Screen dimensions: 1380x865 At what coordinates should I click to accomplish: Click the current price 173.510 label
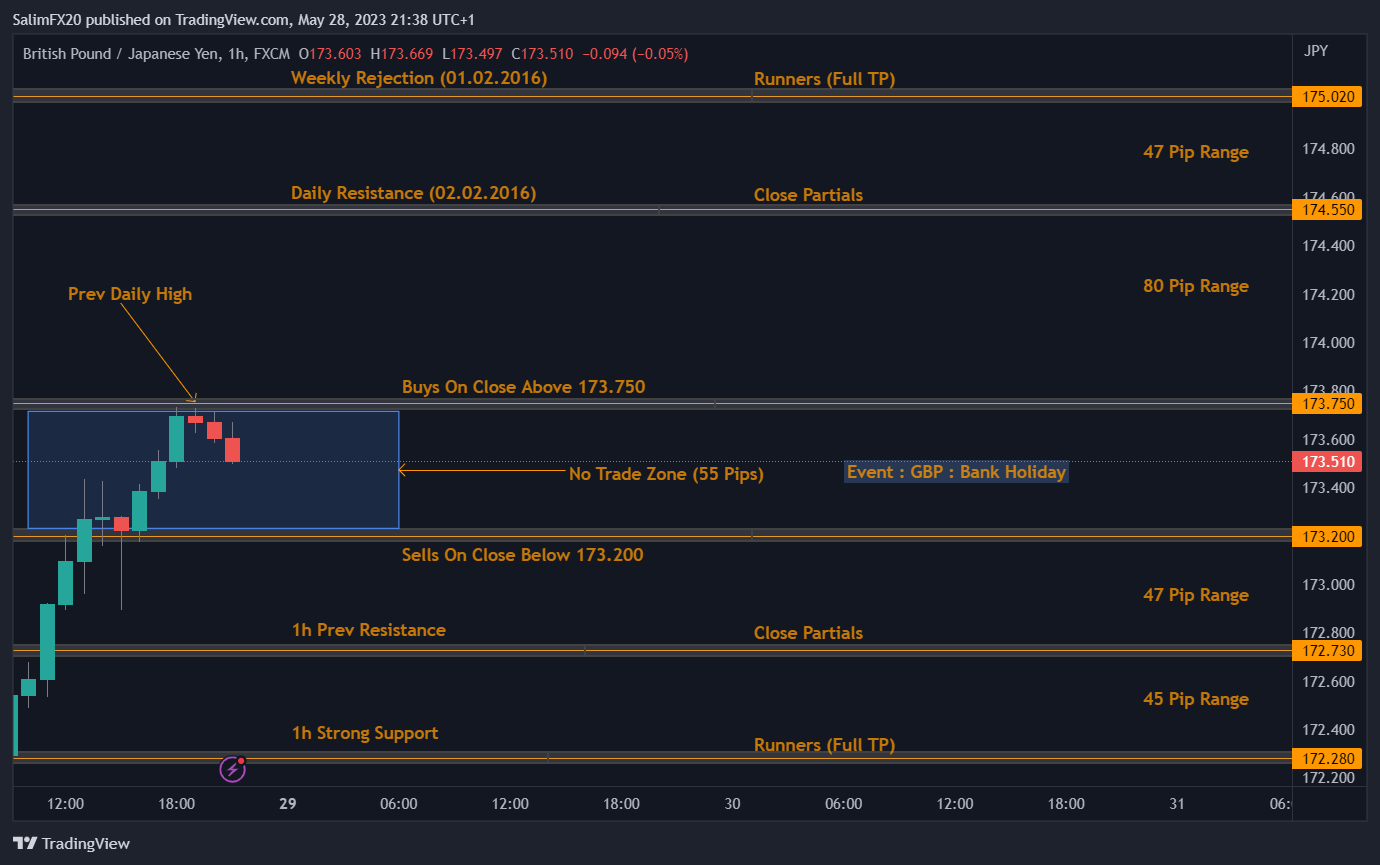click(x=1327, y=461)
